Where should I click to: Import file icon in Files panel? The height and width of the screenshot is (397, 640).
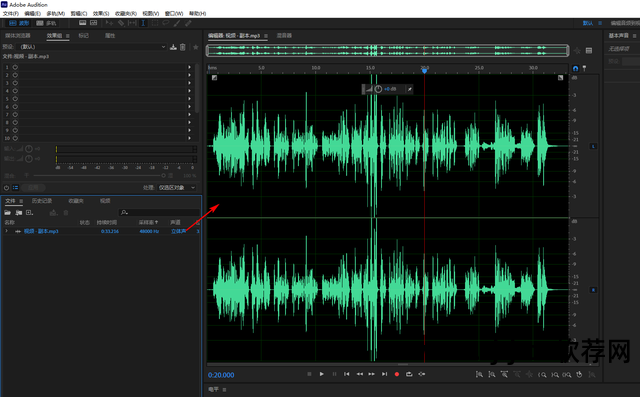point(19,213)
